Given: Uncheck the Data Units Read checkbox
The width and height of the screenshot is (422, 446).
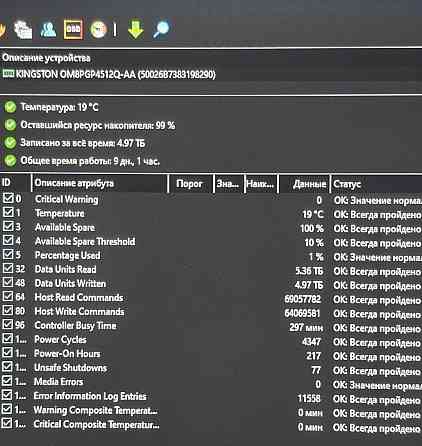Looking at the screenshot, I should [7, 268].
